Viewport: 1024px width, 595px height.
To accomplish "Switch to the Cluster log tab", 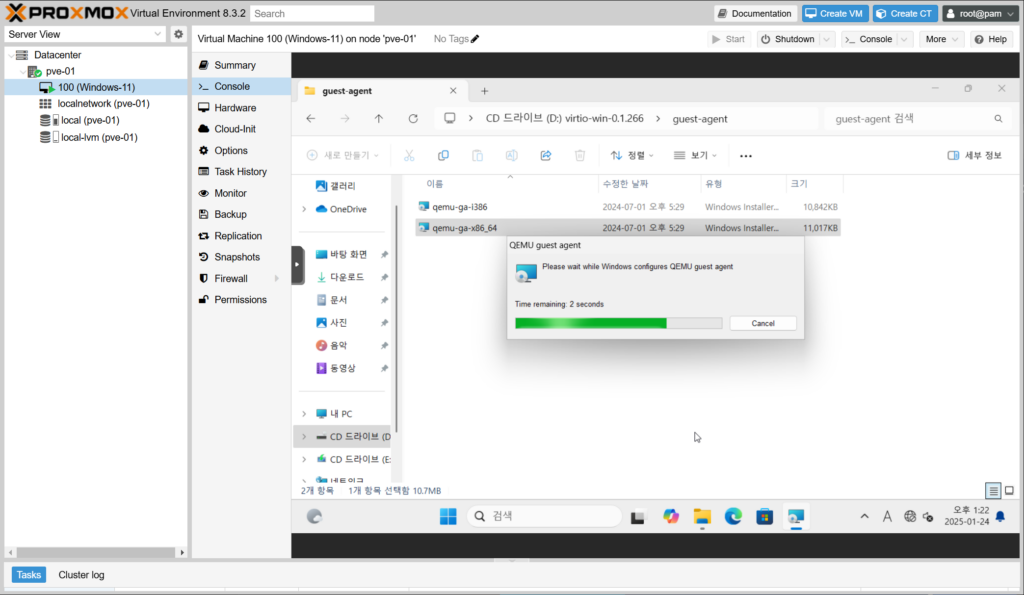I will [x=81, y=575].
